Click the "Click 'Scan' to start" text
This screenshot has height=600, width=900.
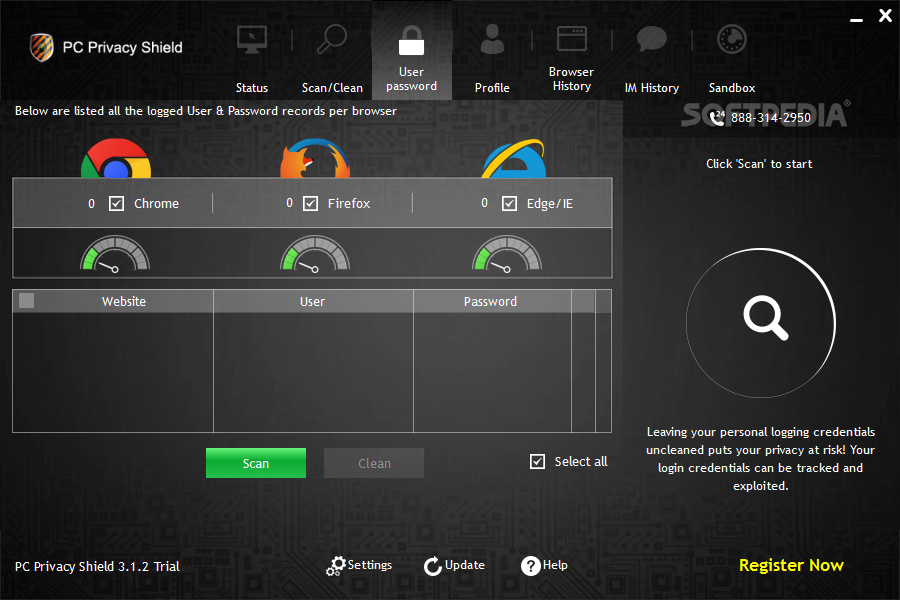759,164
